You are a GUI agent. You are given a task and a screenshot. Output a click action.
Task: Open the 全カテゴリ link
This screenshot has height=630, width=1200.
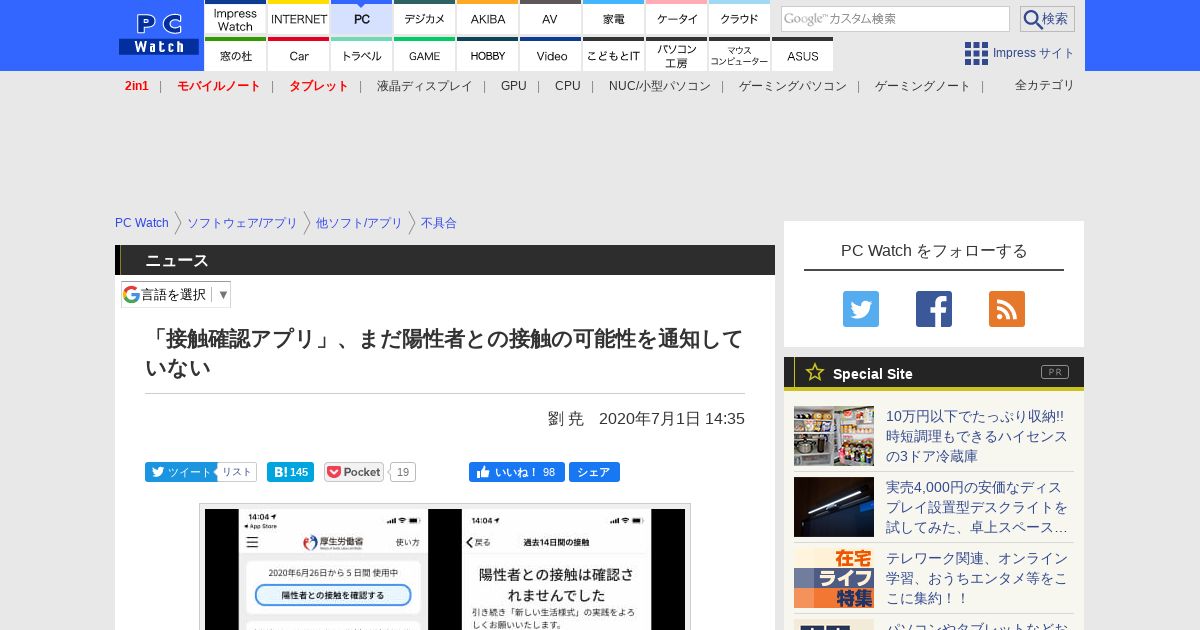pyautogui.click(x=1045, y=85)
